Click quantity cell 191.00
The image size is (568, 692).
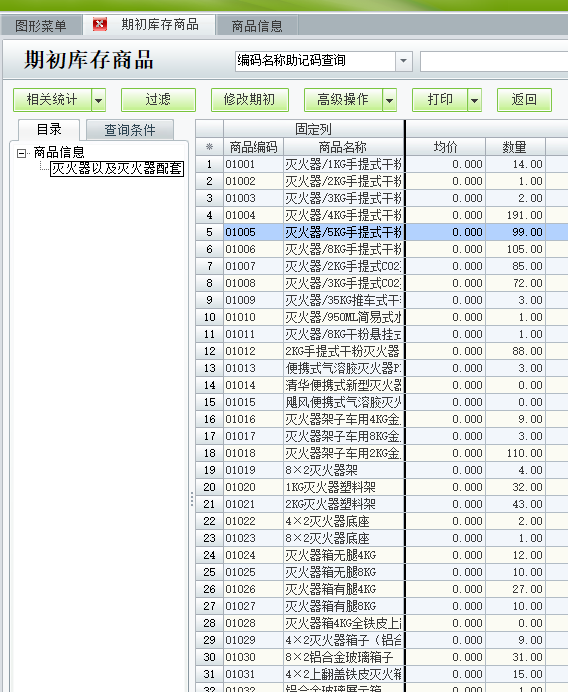(x=515, y=215)
